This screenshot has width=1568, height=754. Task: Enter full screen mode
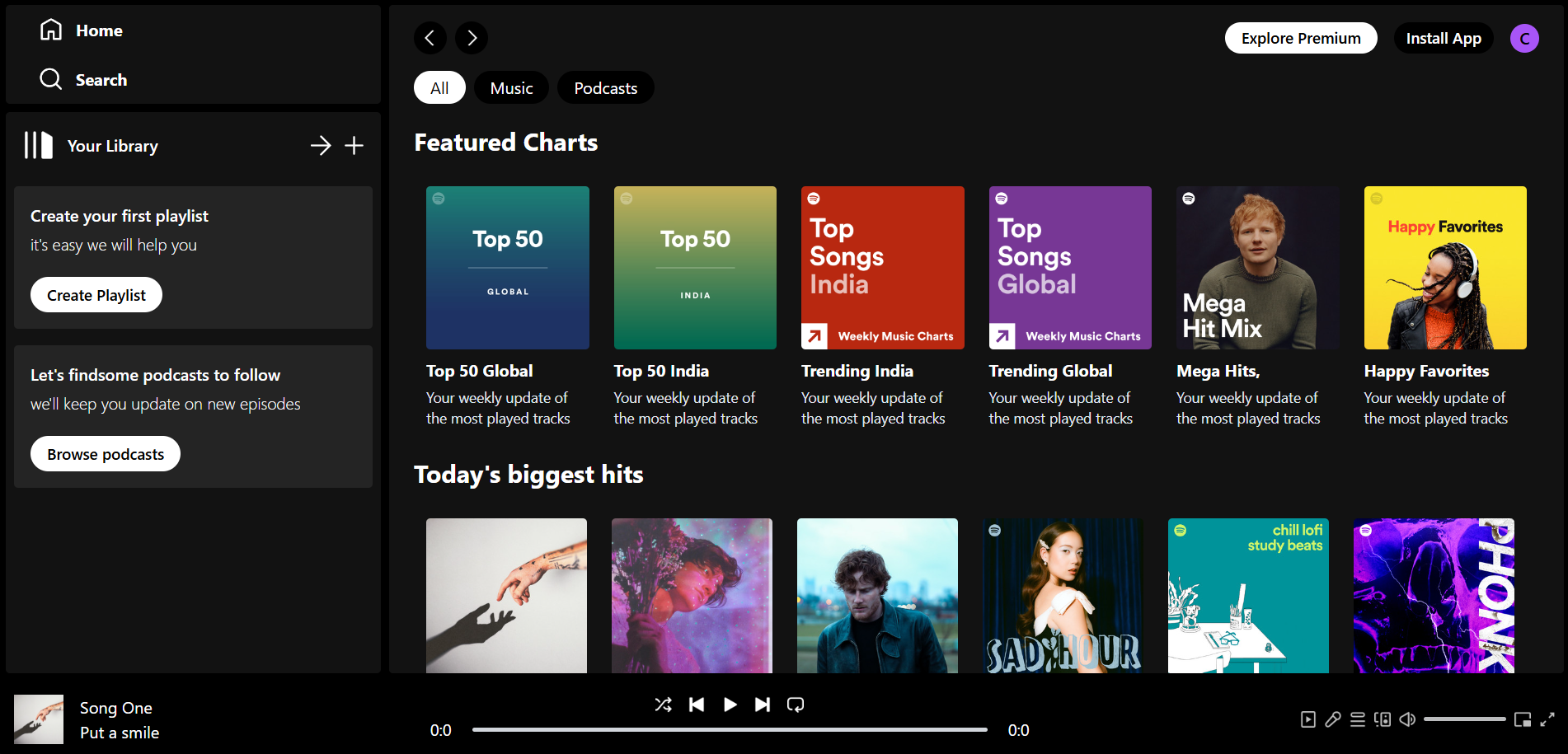coord(1547,719)
